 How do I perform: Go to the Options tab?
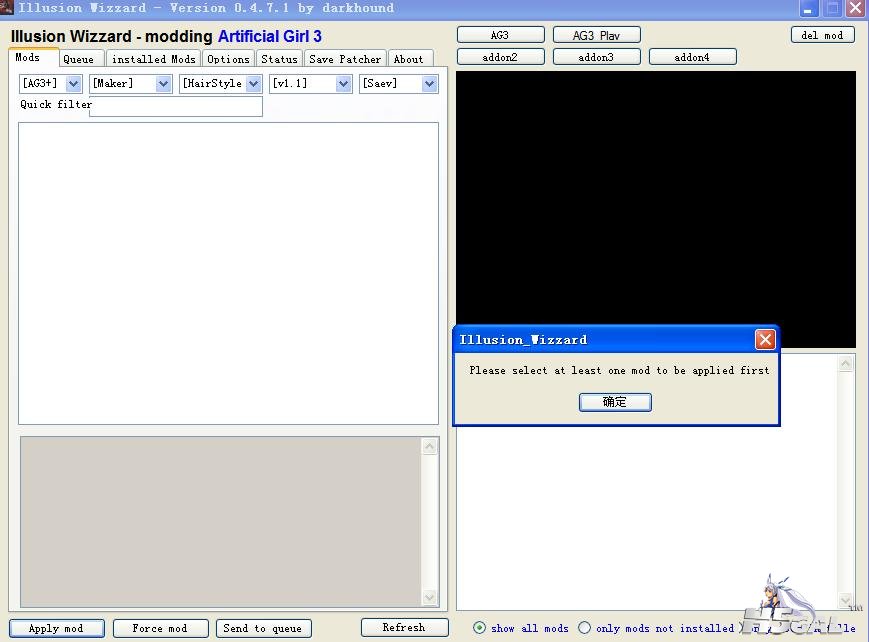point(228,59)
